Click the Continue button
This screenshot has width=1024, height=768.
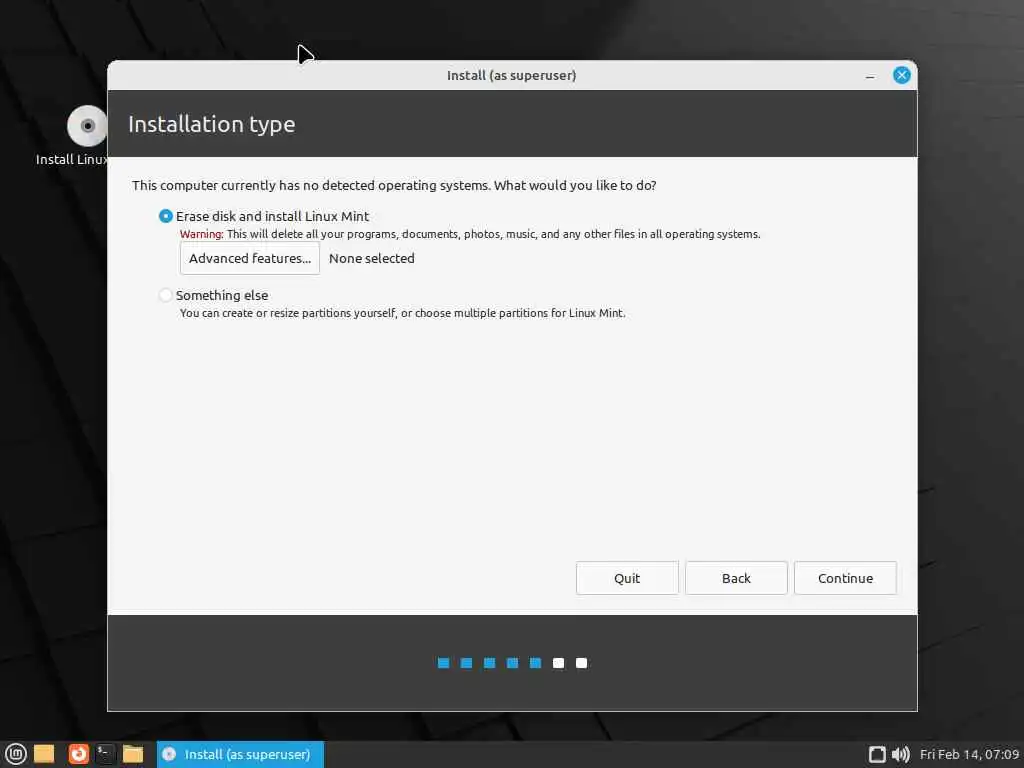pos(845,578)
